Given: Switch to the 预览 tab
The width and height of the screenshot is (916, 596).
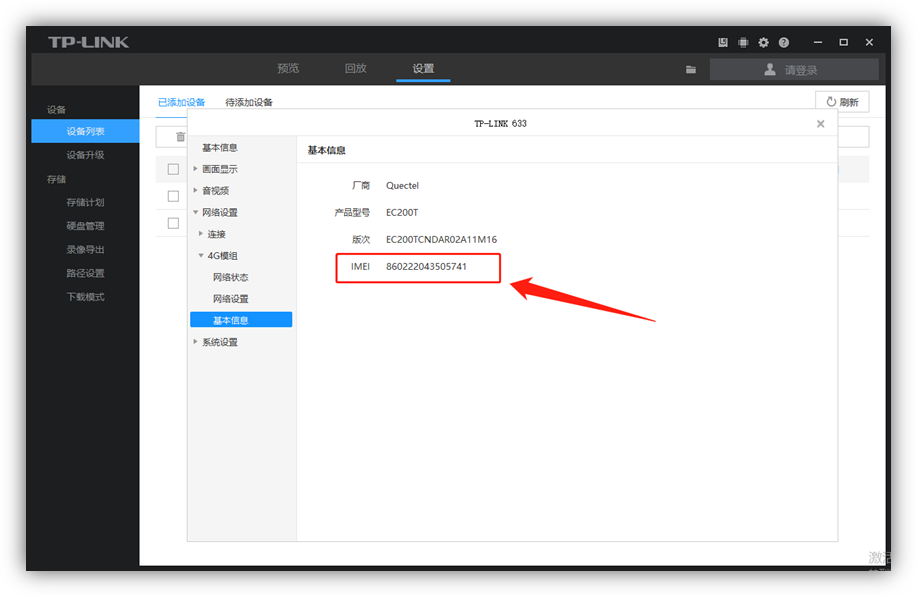Looking at the screenshot, I should click(288, 68).
